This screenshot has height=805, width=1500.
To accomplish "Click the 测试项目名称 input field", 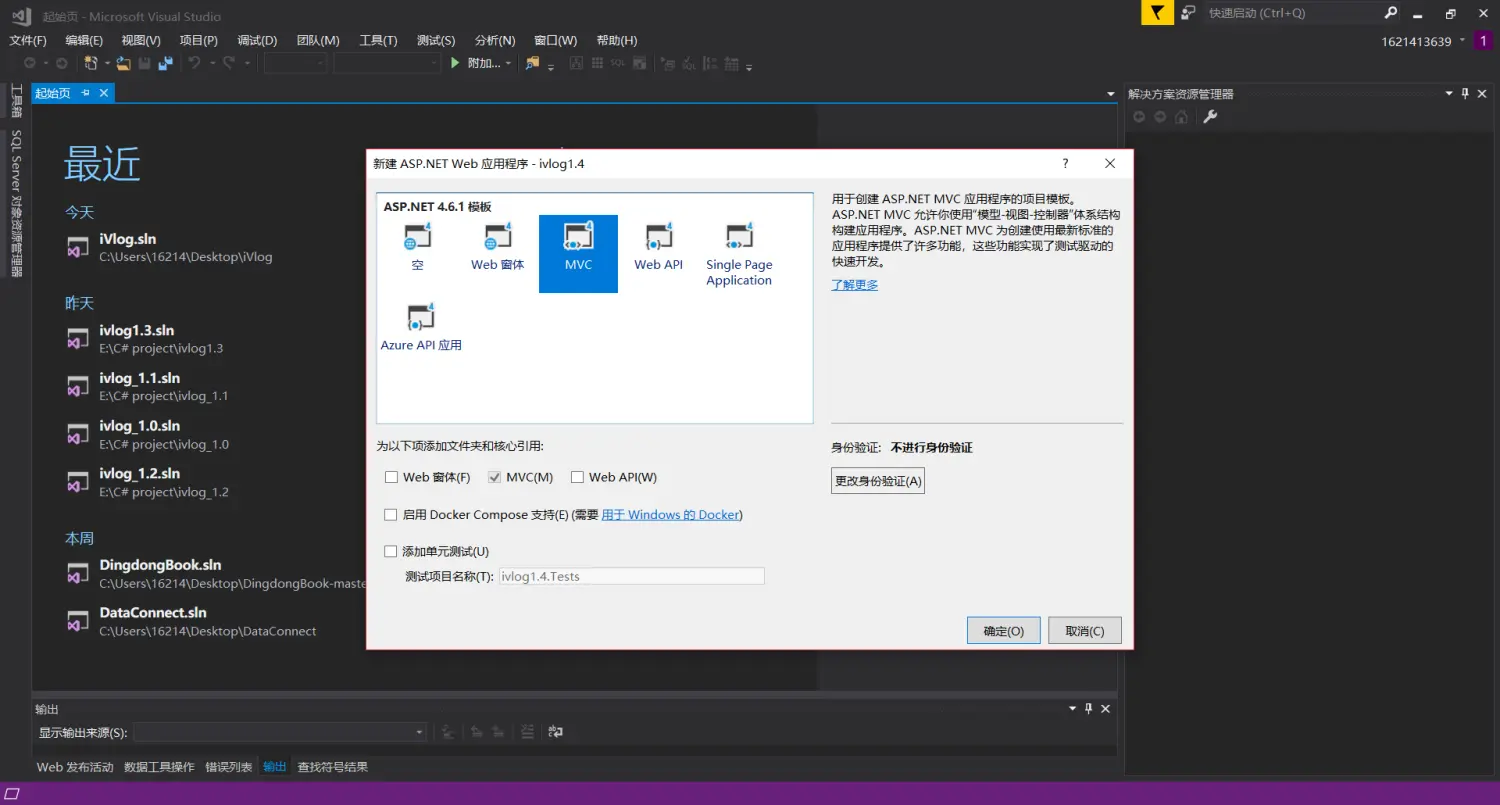I will (x=632, y=576).
